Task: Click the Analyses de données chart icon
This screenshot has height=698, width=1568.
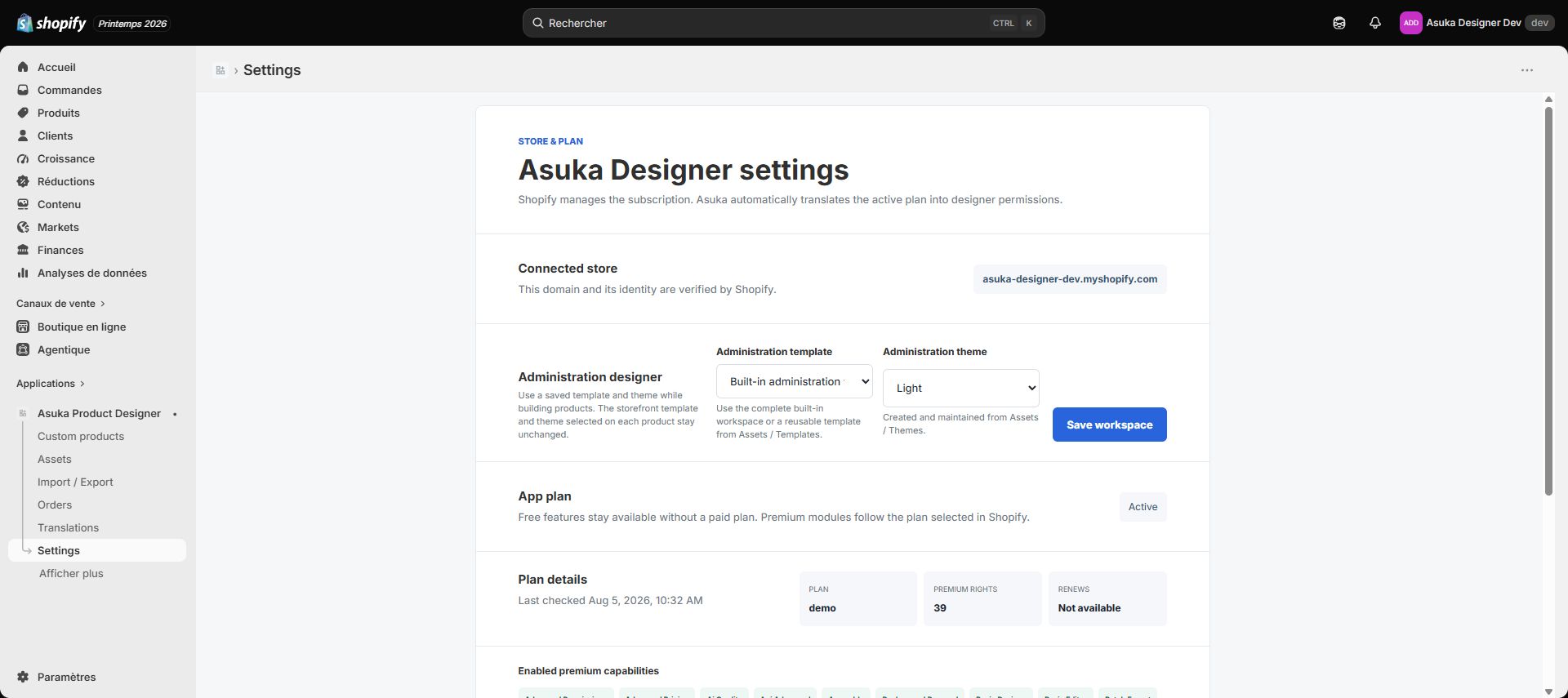Action: point(23,273)
